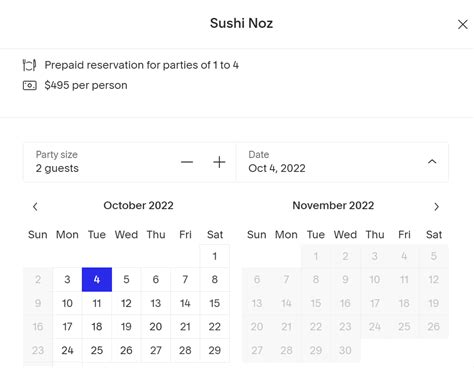
Task: Choose October 5 in the calendar
Action: pos(126,279)
